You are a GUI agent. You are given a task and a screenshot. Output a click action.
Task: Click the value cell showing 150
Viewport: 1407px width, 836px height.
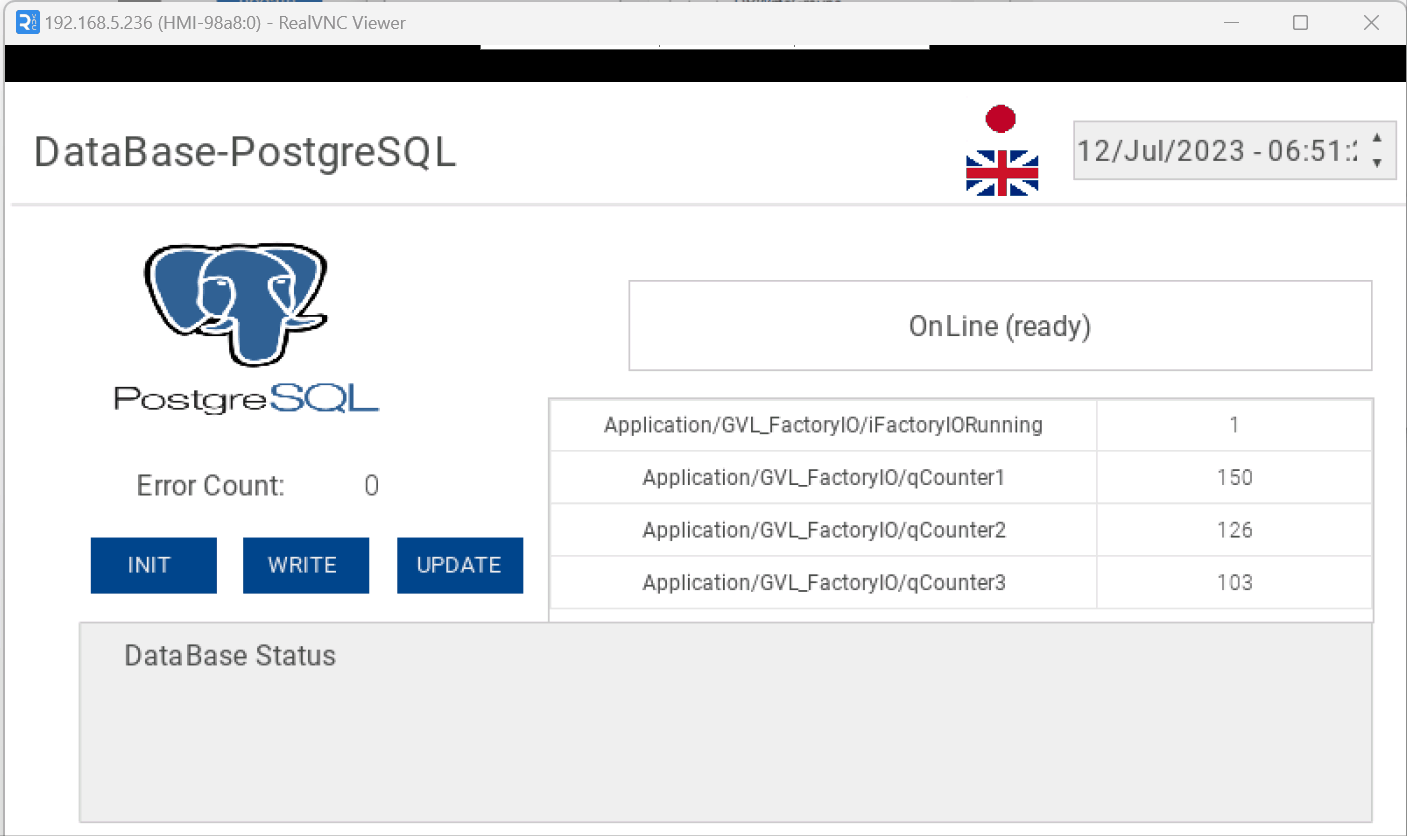(1235, 478)
